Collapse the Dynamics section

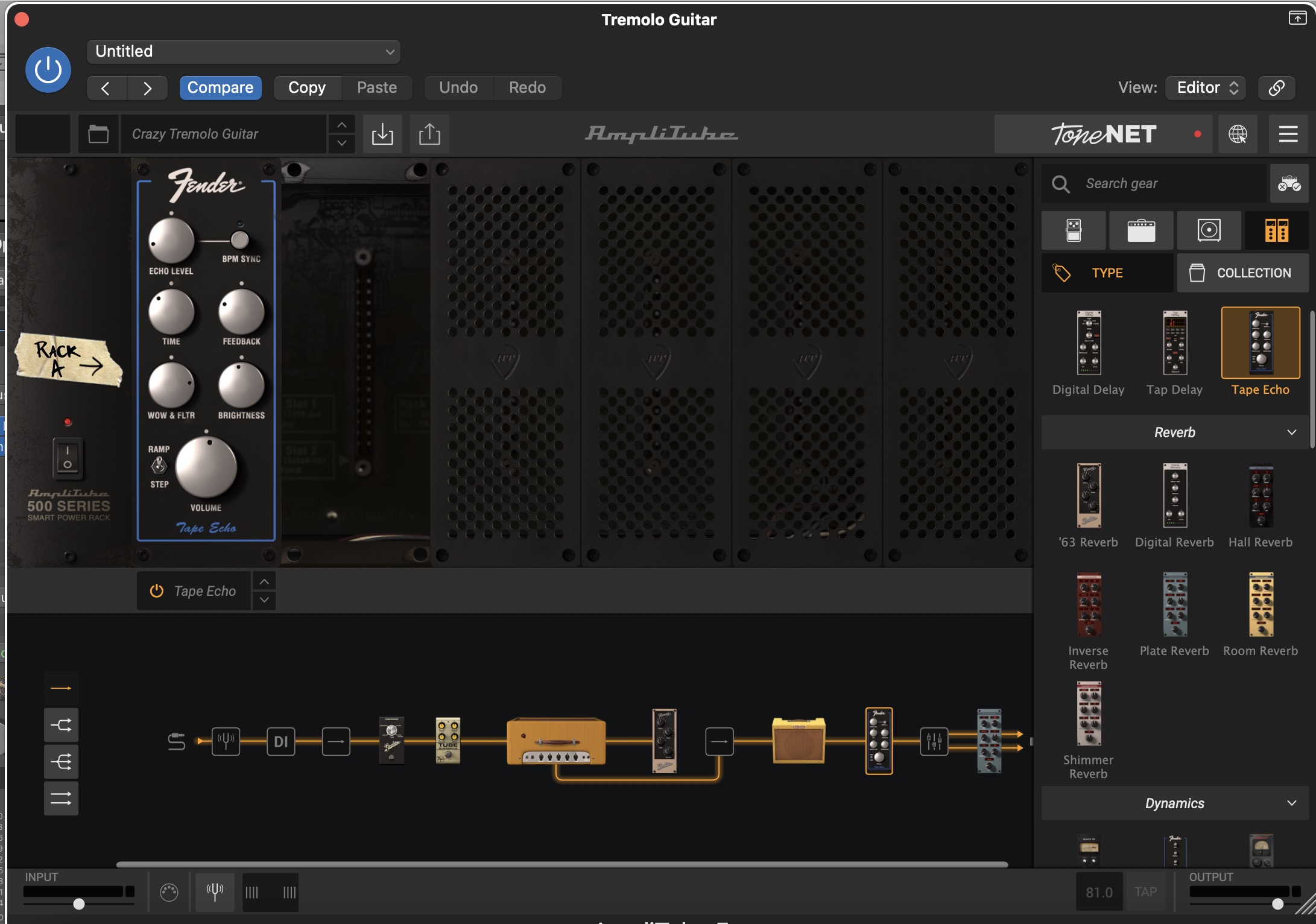coord(1175,803)
